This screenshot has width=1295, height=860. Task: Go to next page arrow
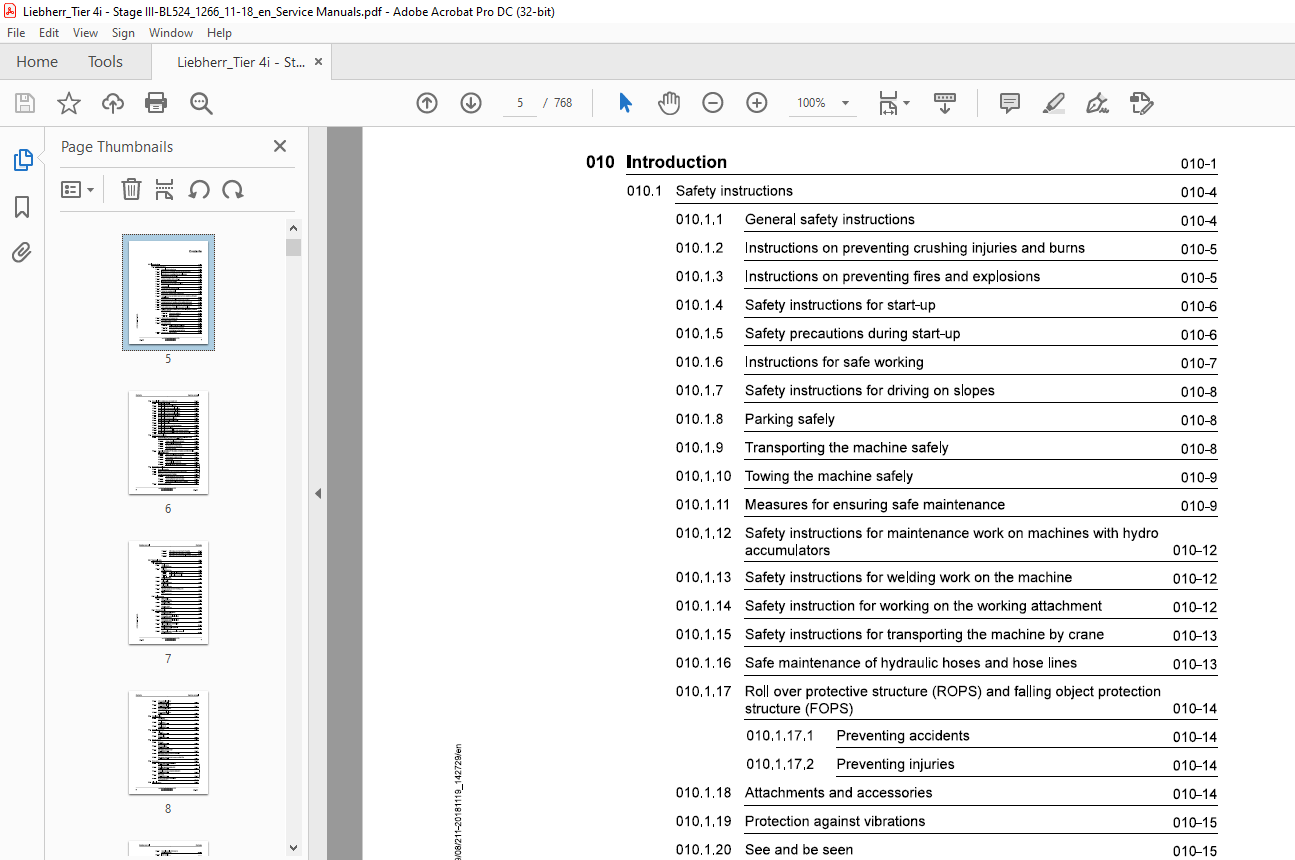tap(471, 103)
